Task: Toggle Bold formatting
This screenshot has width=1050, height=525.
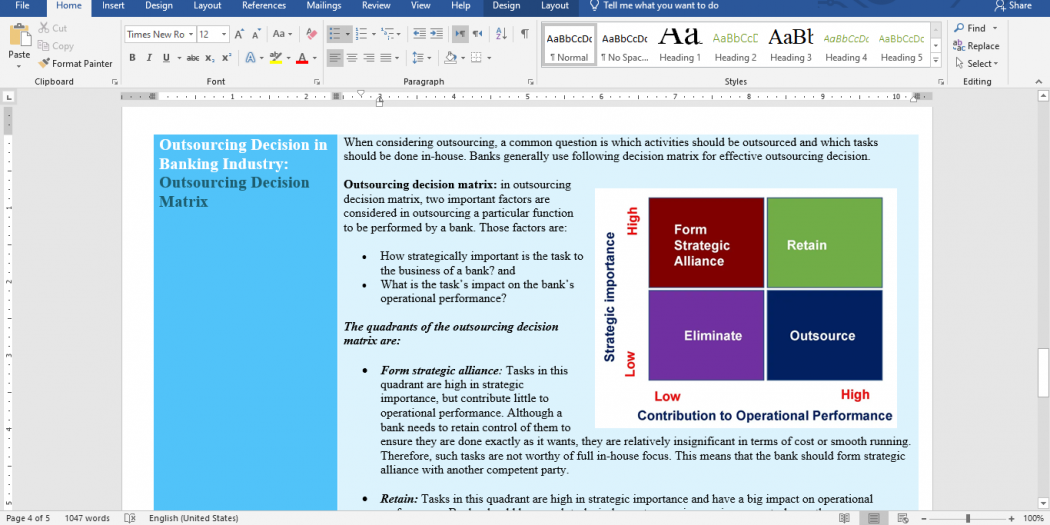Action: [x=133, y=58]
